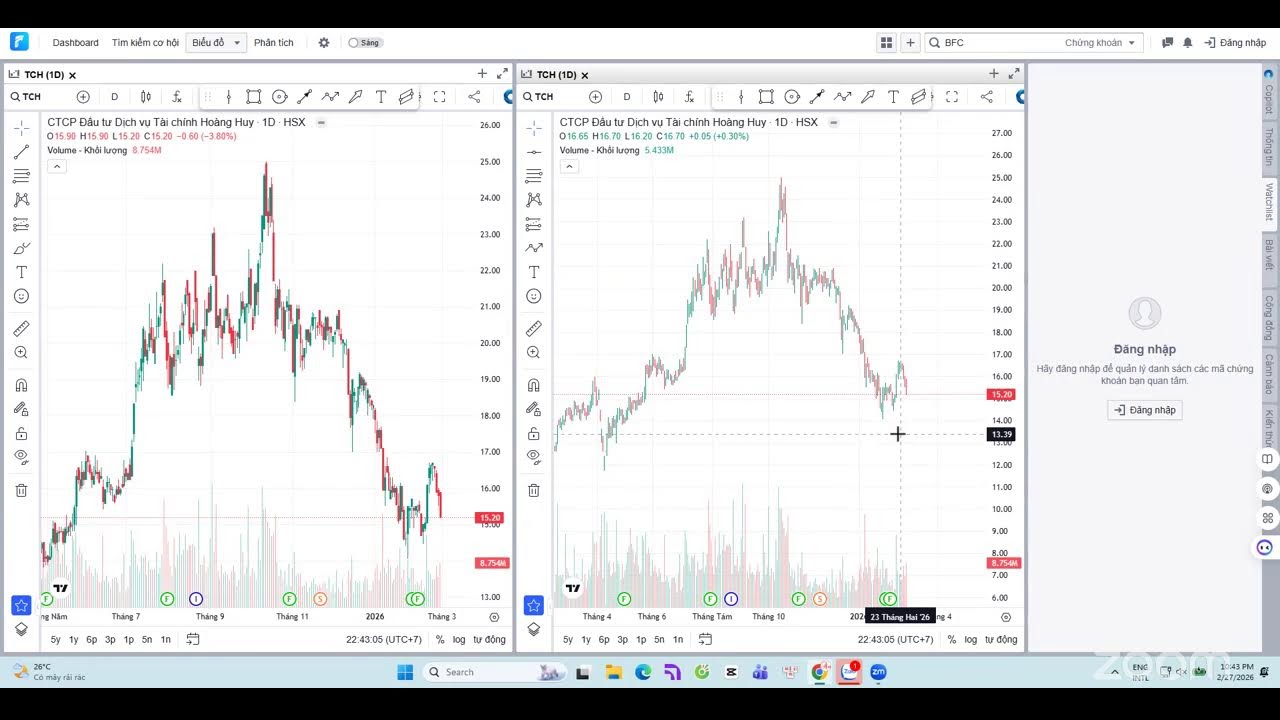Image resolution: width=1280 pixels, height=720 pixels.
Task: Set 5y time range in right chart
Action: [568, 640]
